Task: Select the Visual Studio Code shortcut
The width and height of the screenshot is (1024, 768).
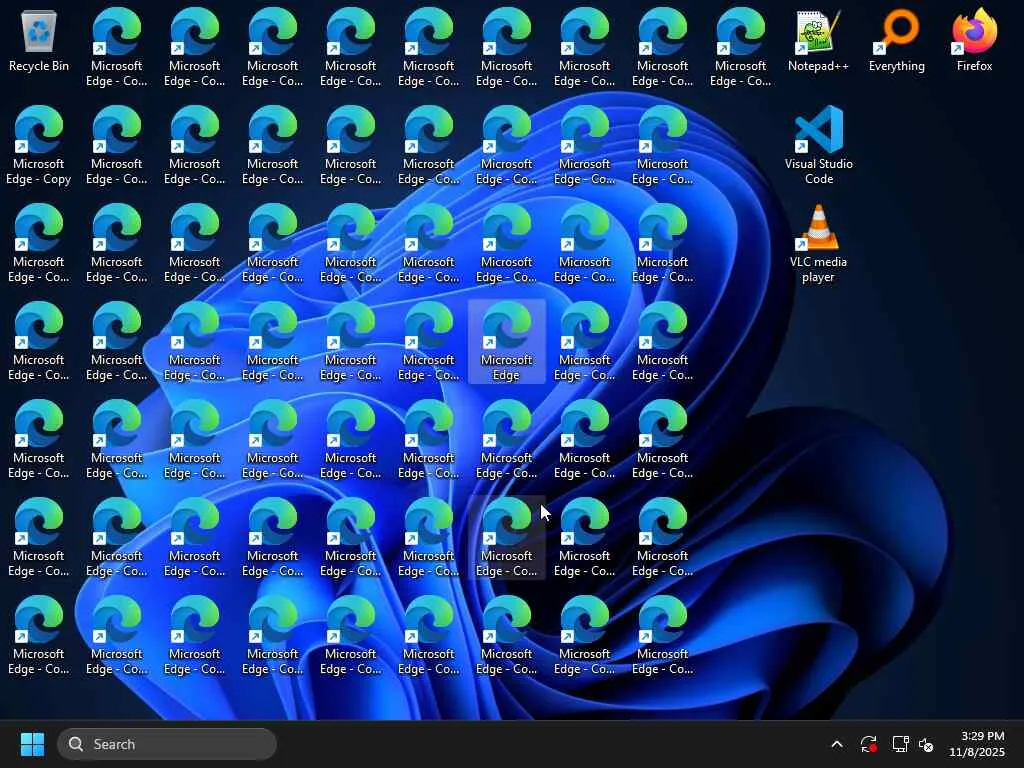Action: (x=818, y=145)
